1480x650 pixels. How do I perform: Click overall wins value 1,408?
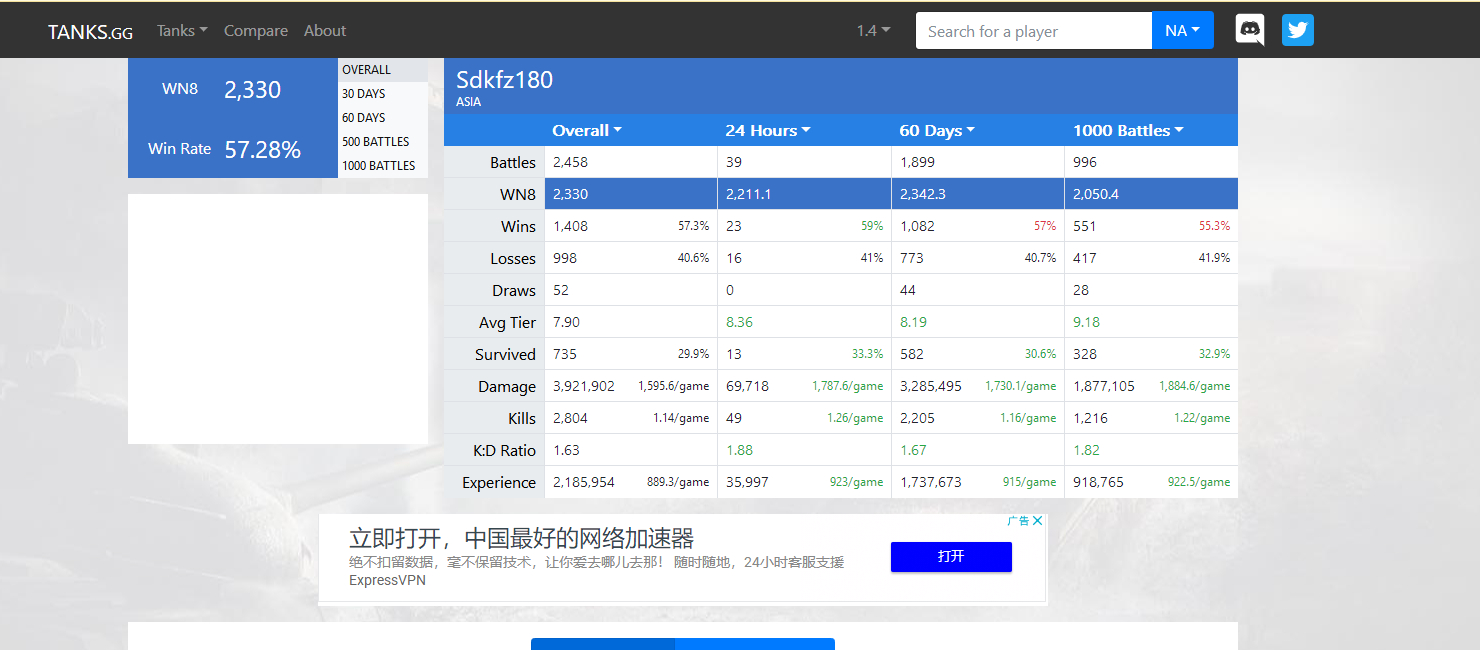point(571,227)
